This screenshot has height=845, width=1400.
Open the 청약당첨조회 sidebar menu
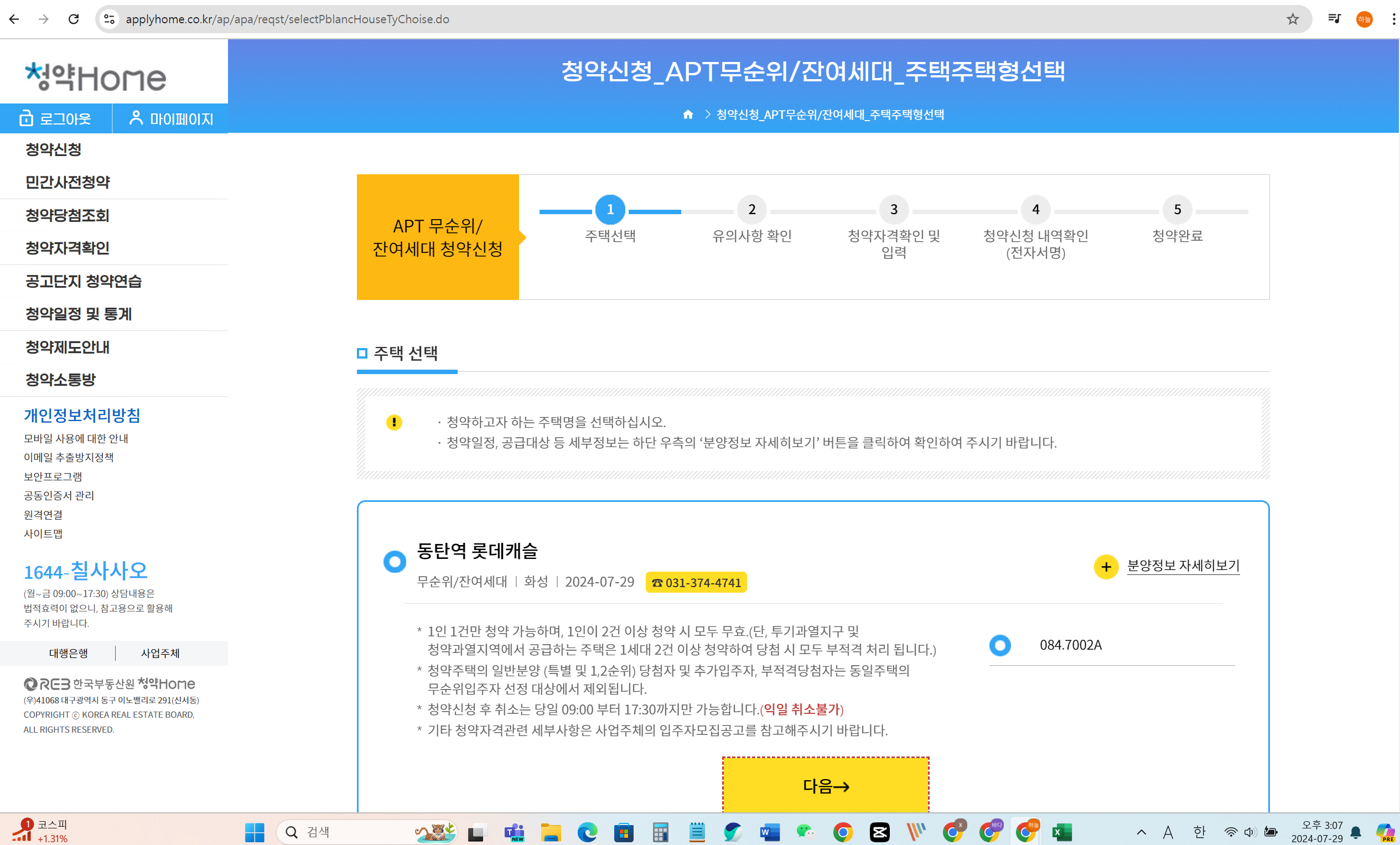pyautogui.click(x=67, y=215)
